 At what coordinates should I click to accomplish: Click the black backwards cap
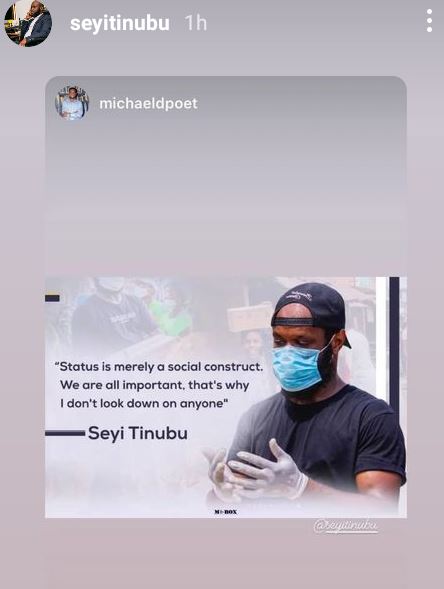click(310, 305)
